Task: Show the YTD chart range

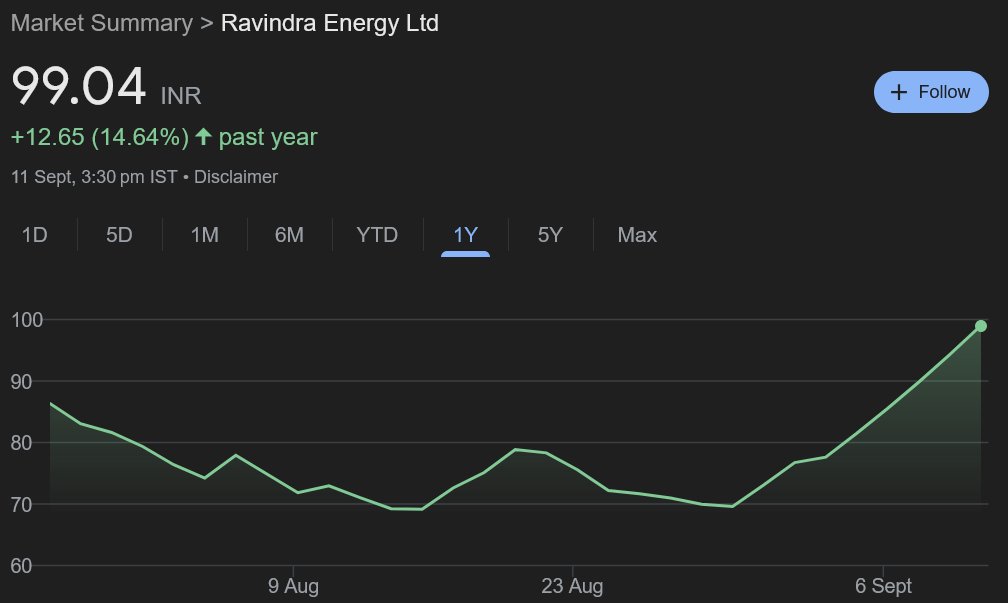Action: coord(377,235)
